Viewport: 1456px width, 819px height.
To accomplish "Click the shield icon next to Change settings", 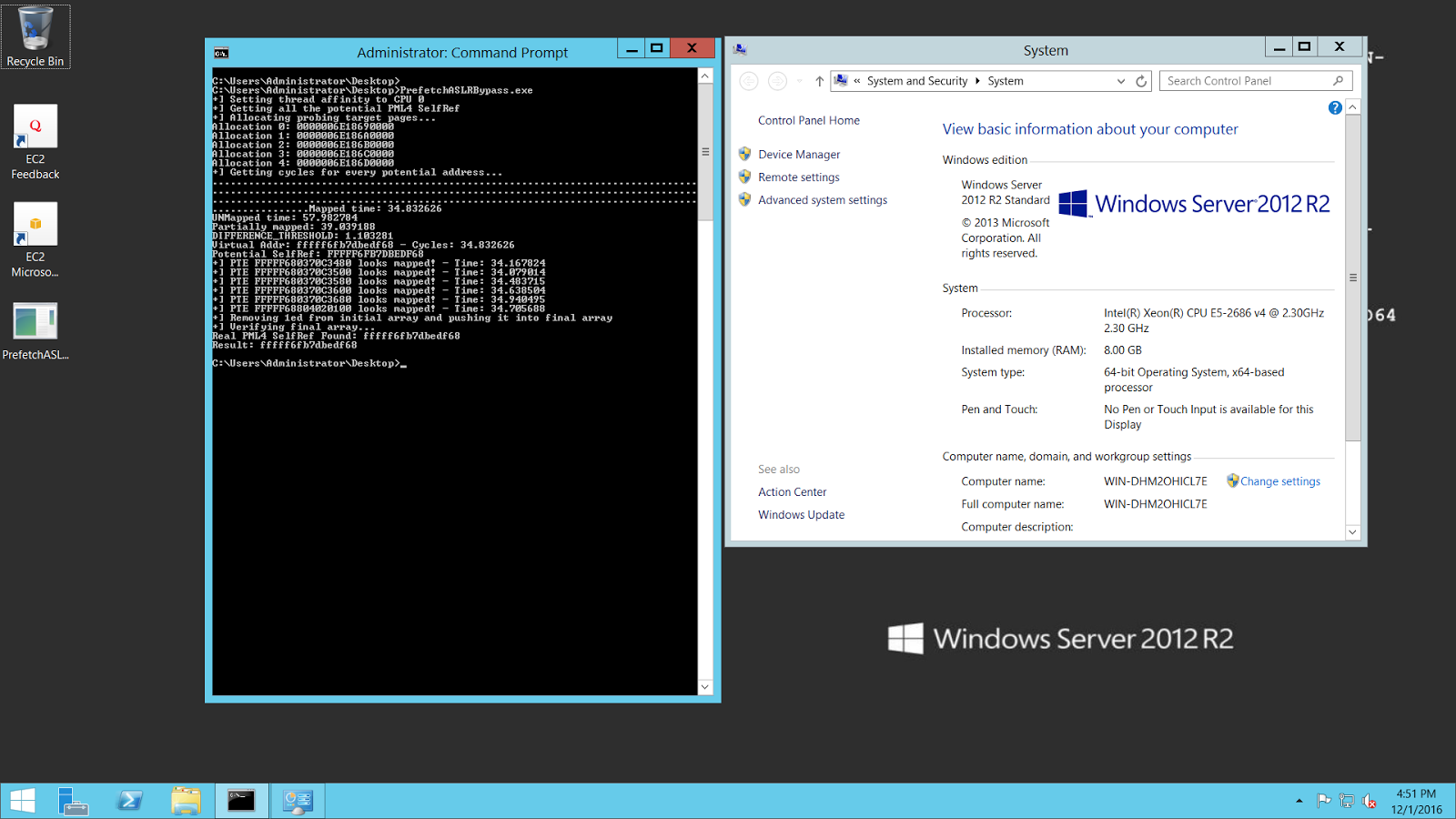I will click(1232, 480).
